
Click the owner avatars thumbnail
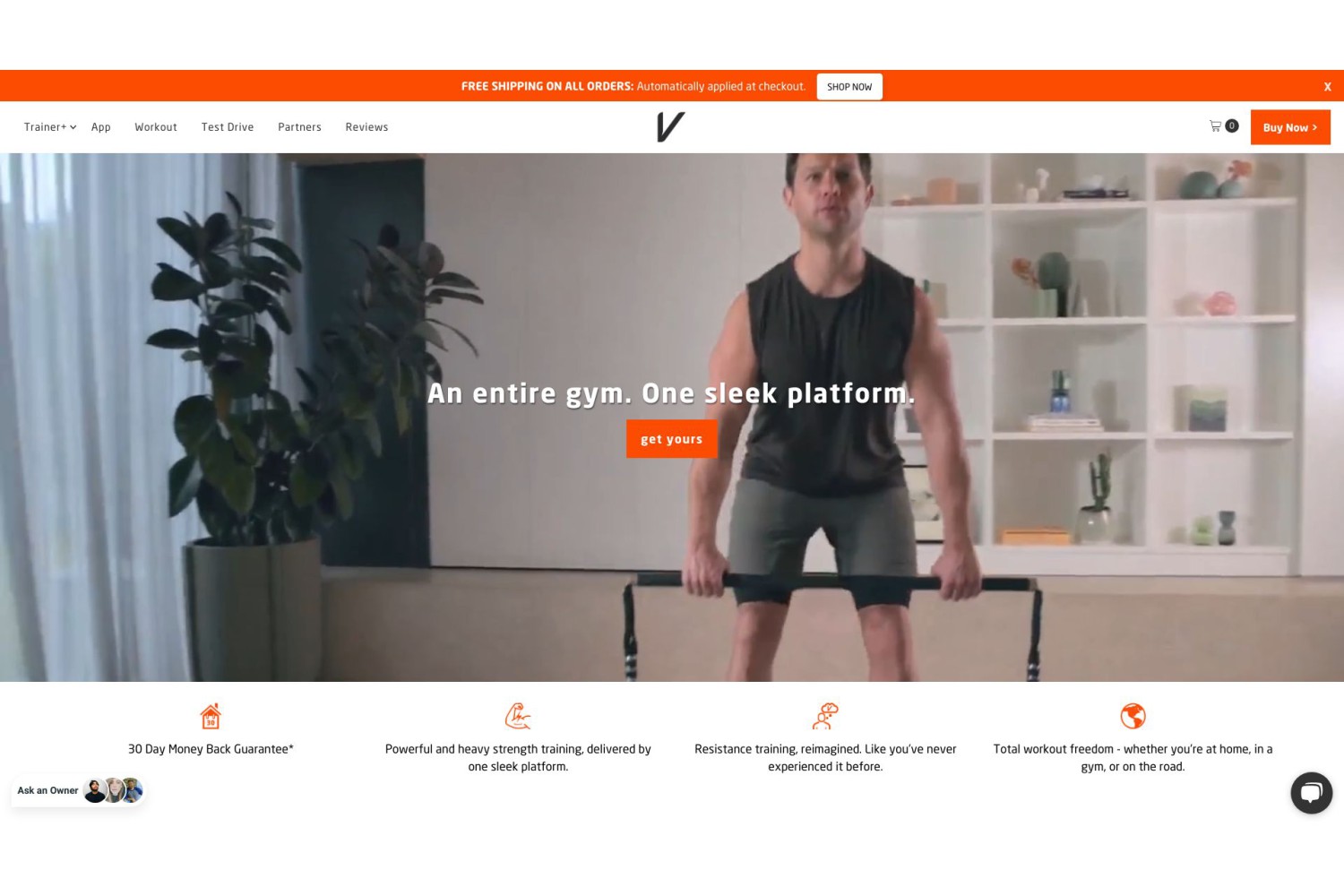click(x=114, y=790)
